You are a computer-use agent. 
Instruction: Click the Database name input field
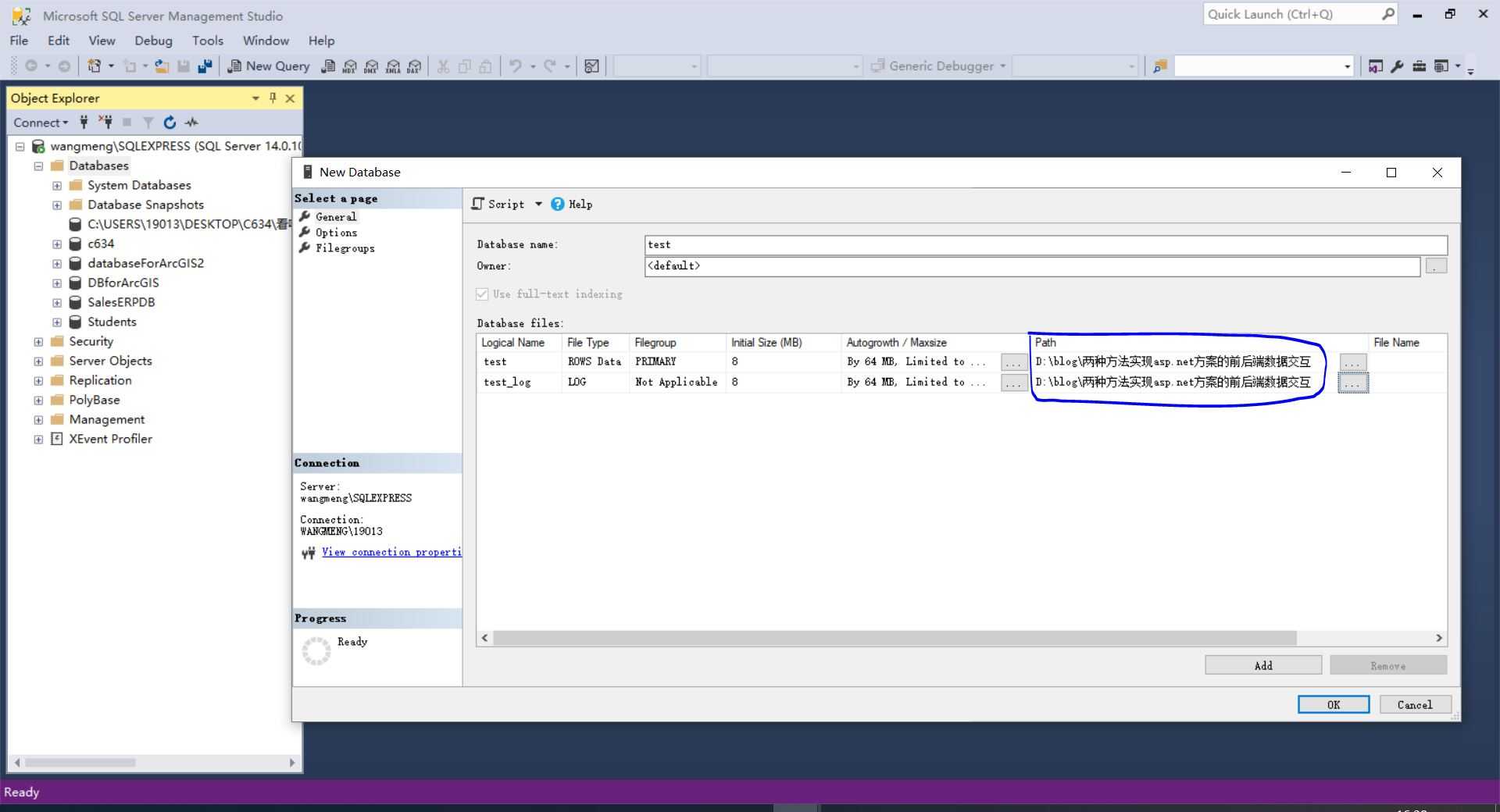(x=1045, y=245)
